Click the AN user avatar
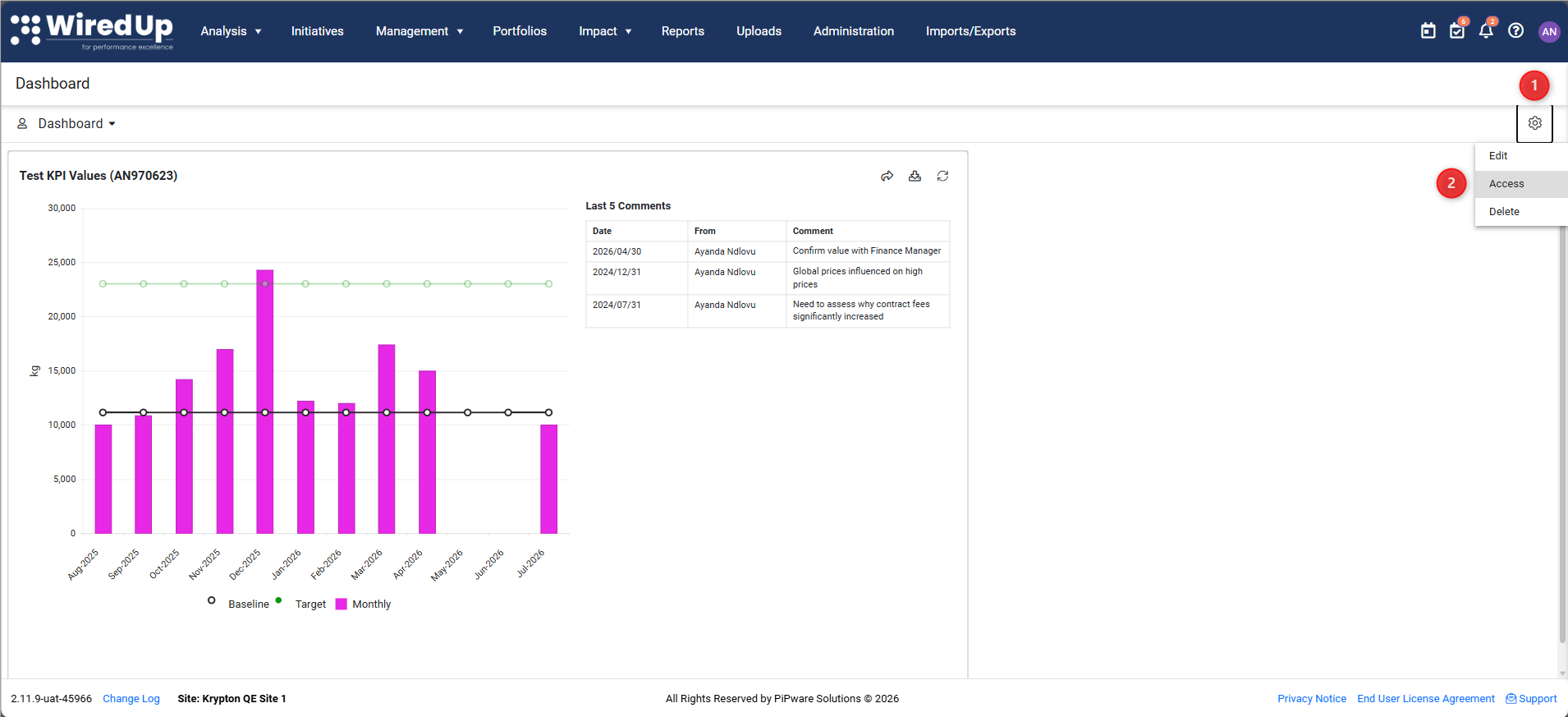 pos(1549,31)
